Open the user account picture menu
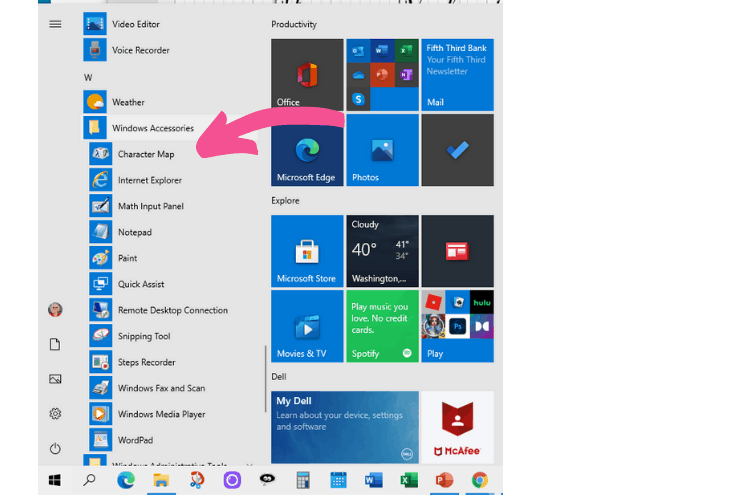The width and height of the screenshot is (745, 495). click(55, 310)
